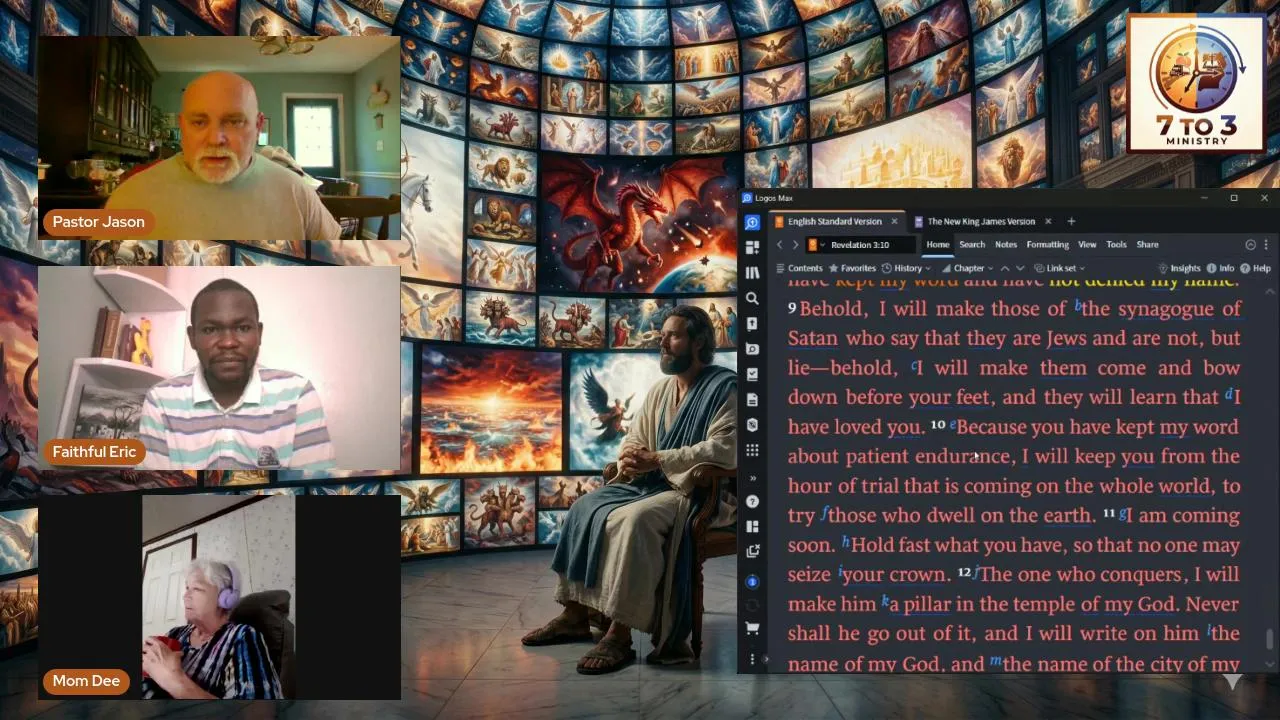Screen dimensions: 1280x720
Task: Open the Contents pane
Action: [x=799, y=268]
